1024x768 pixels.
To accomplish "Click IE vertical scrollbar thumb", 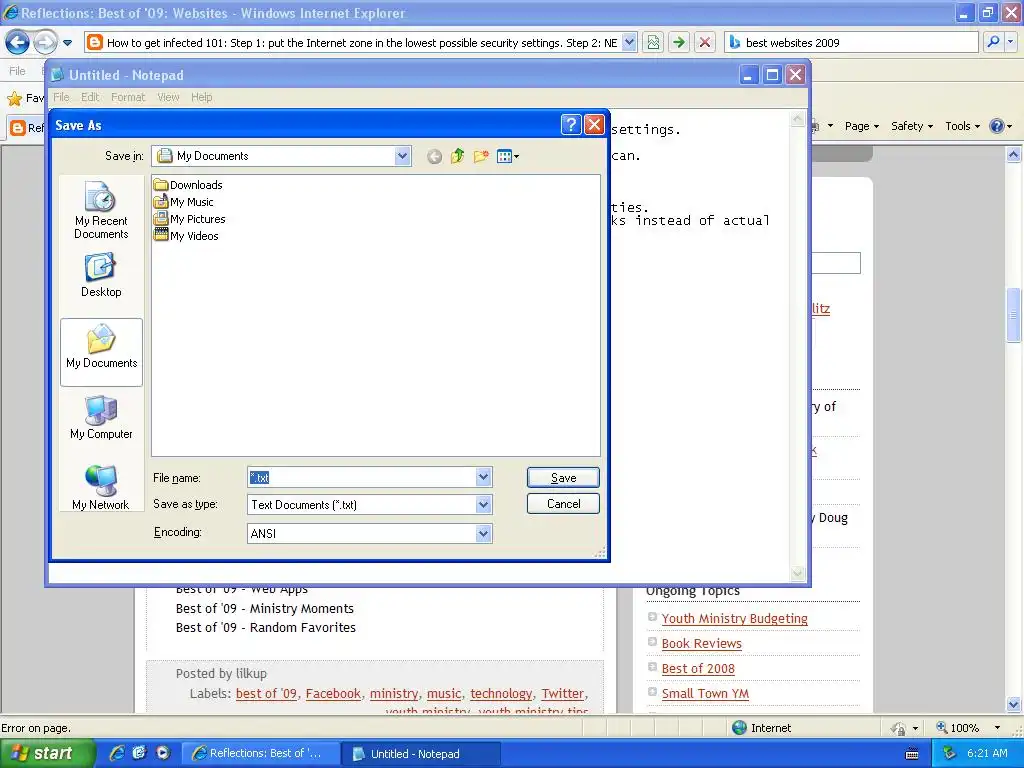I will pyautogui.click(x=1014, y=315).
